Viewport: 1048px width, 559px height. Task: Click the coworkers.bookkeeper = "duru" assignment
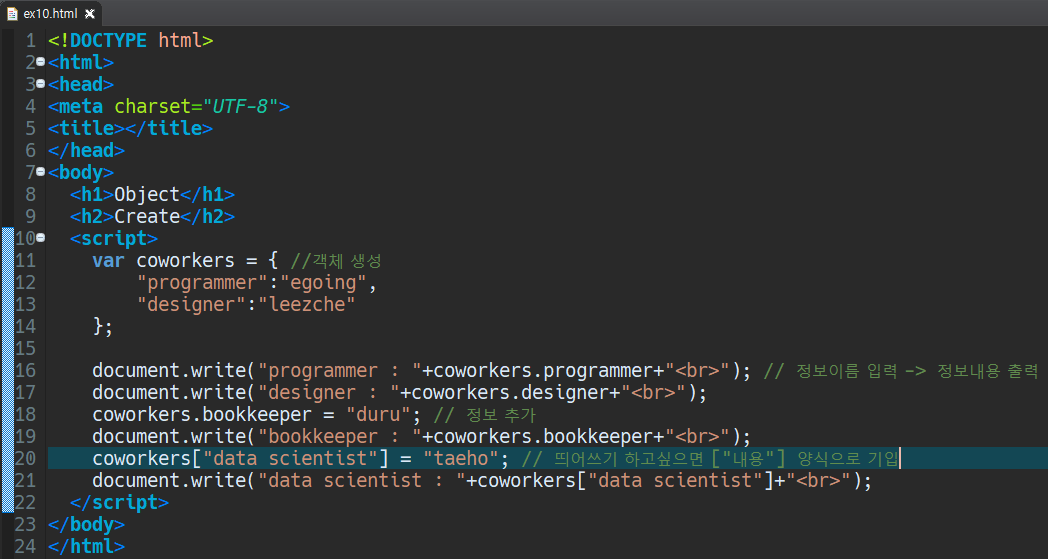(257, 415)
